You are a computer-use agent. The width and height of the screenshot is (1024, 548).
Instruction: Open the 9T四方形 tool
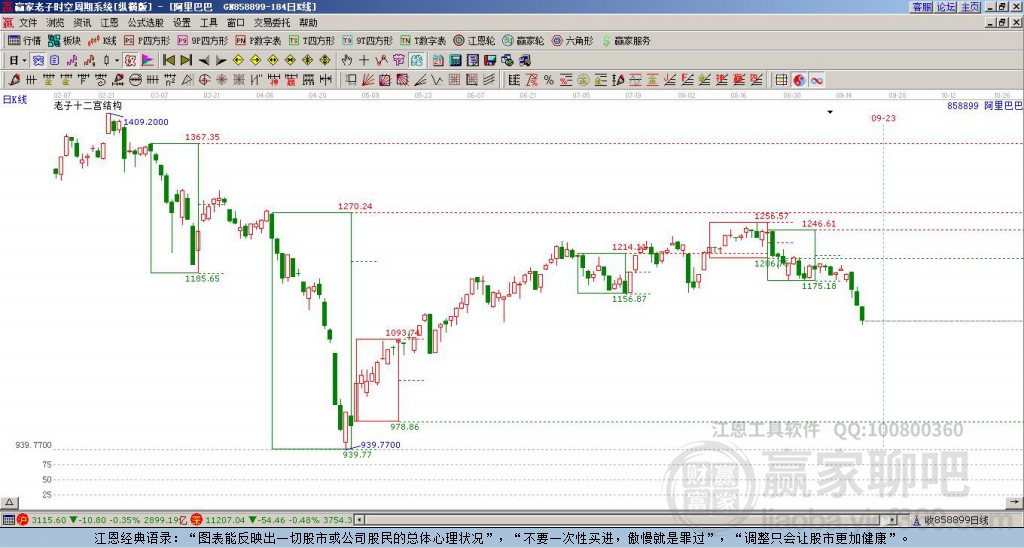click(x=367, y=40)
